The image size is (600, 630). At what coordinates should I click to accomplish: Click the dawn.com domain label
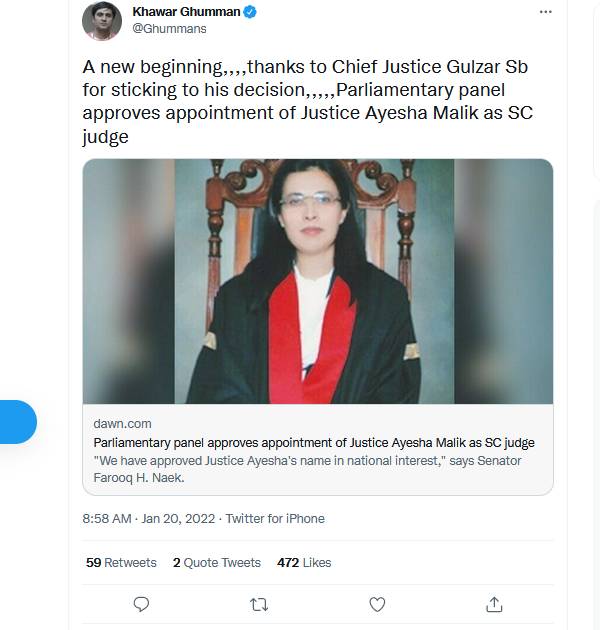coord(123,424)
